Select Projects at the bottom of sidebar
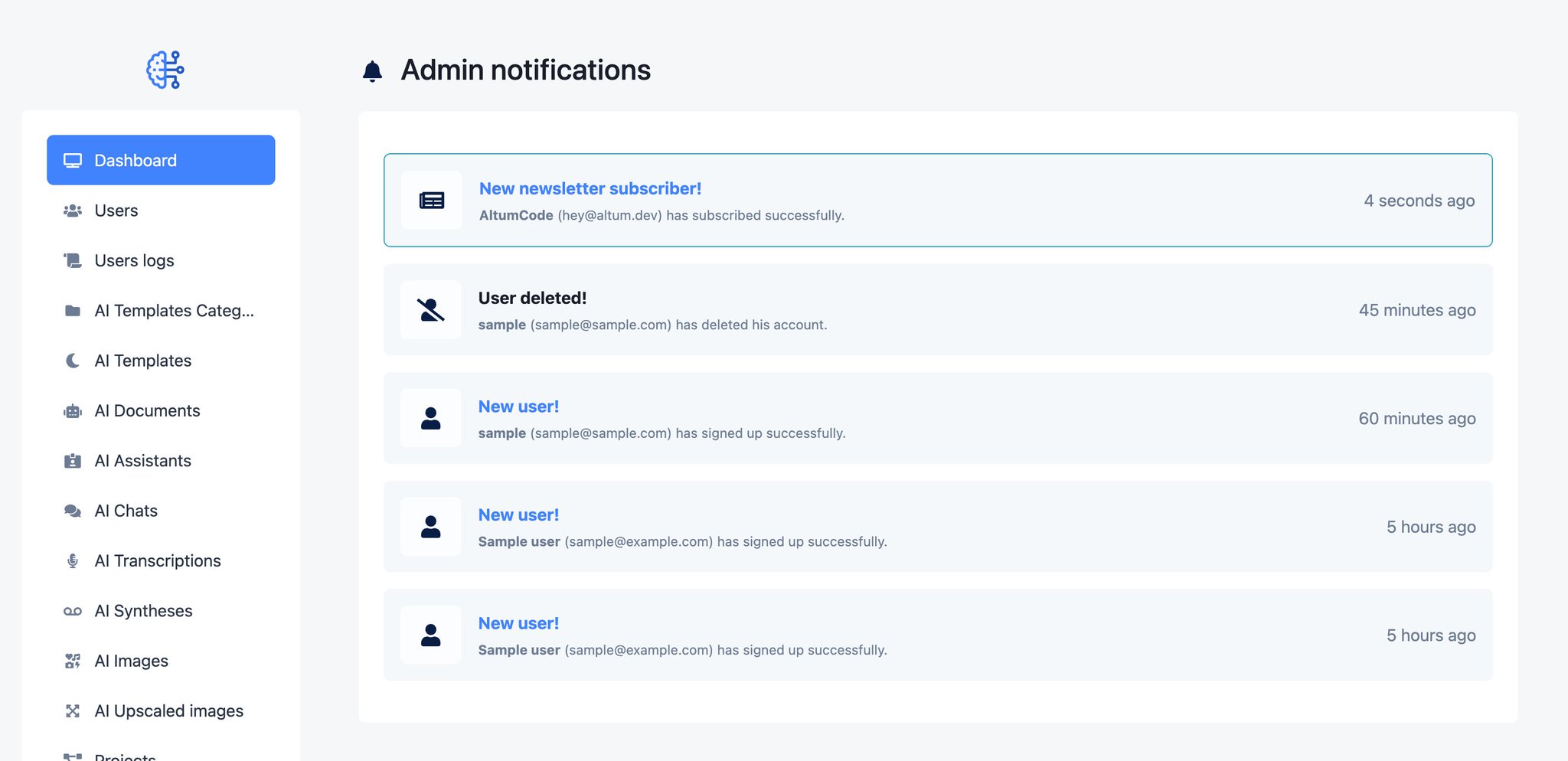The image size is (1568, 761). coord(124,755)
